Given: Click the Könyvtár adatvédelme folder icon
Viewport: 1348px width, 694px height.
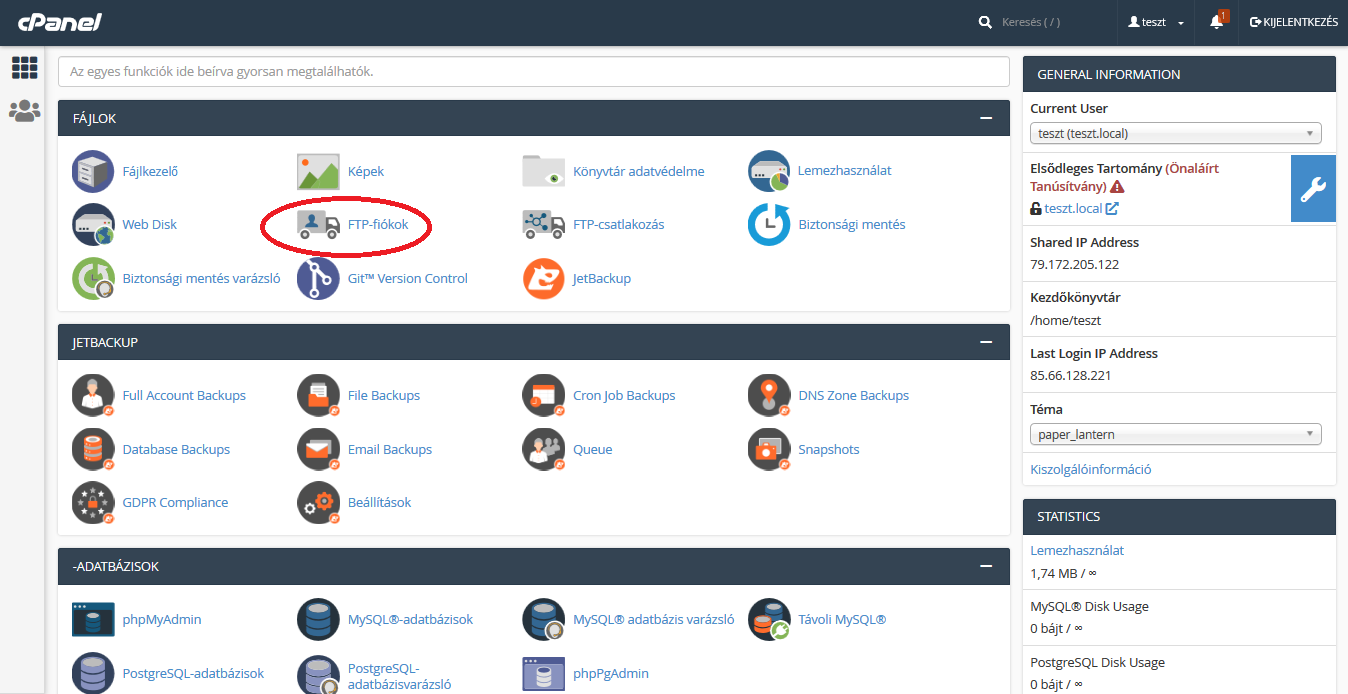Looking at the screenshot, I should click(544, 171).
